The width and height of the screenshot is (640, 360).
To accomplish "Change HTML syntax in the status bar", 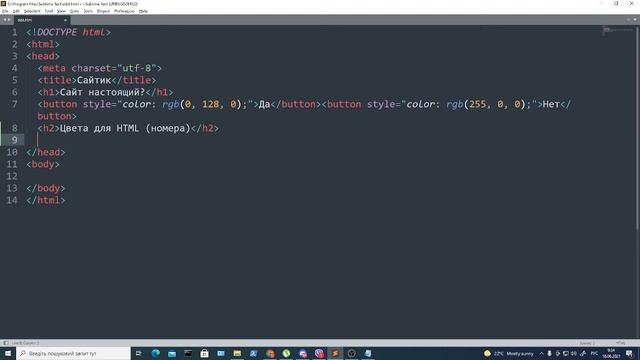I will tap(620, 343).
